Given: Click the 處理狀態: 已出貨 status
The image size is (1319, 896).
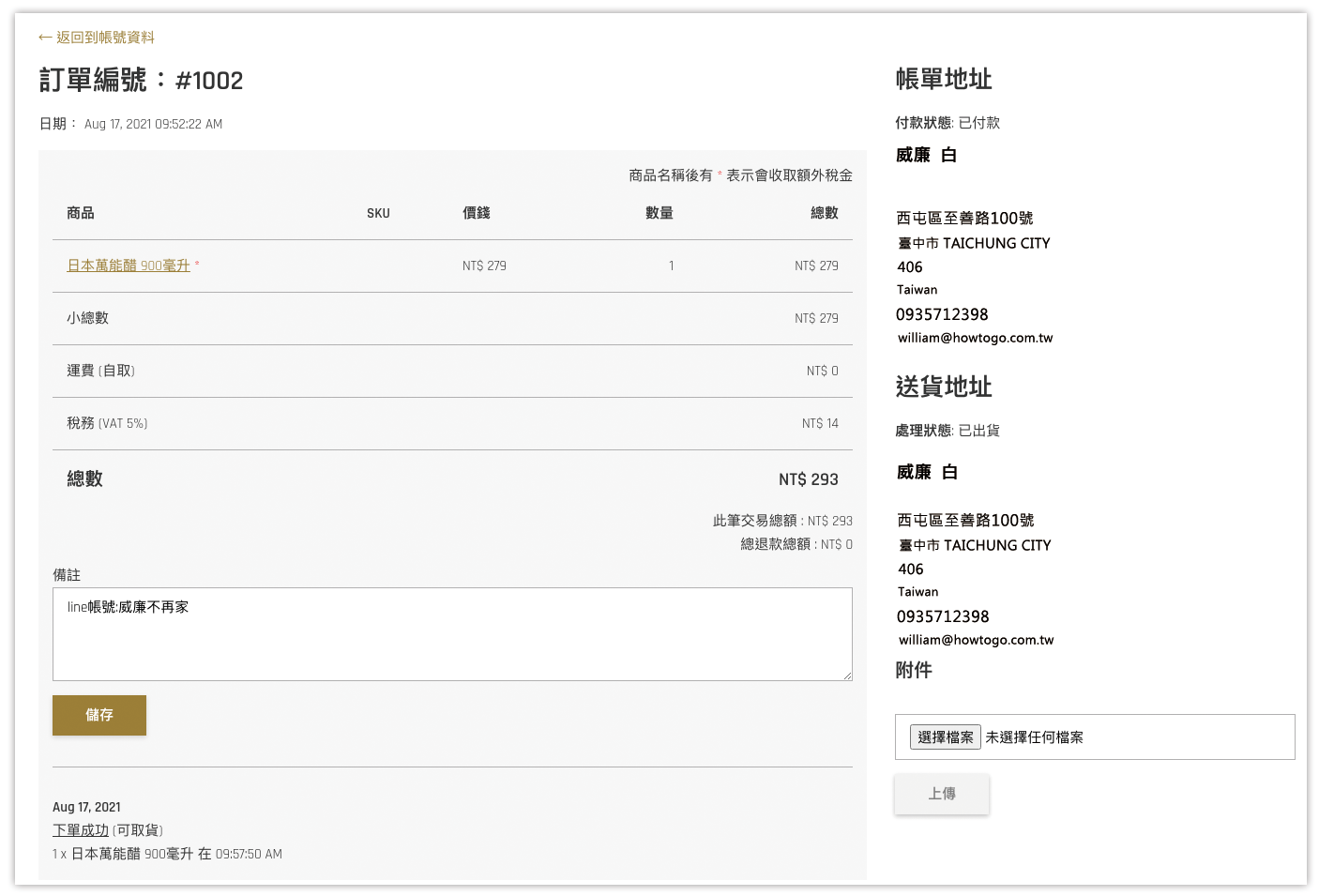Looking at the screenshot, I should (948, 431).
